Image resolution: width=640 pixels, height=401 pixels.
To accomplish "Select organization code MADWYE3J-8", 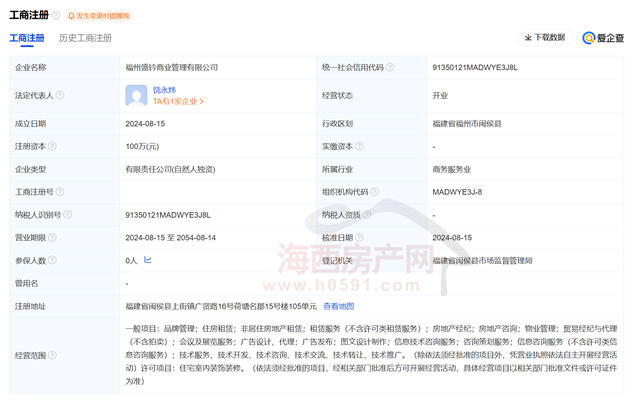I will (457, 192).
